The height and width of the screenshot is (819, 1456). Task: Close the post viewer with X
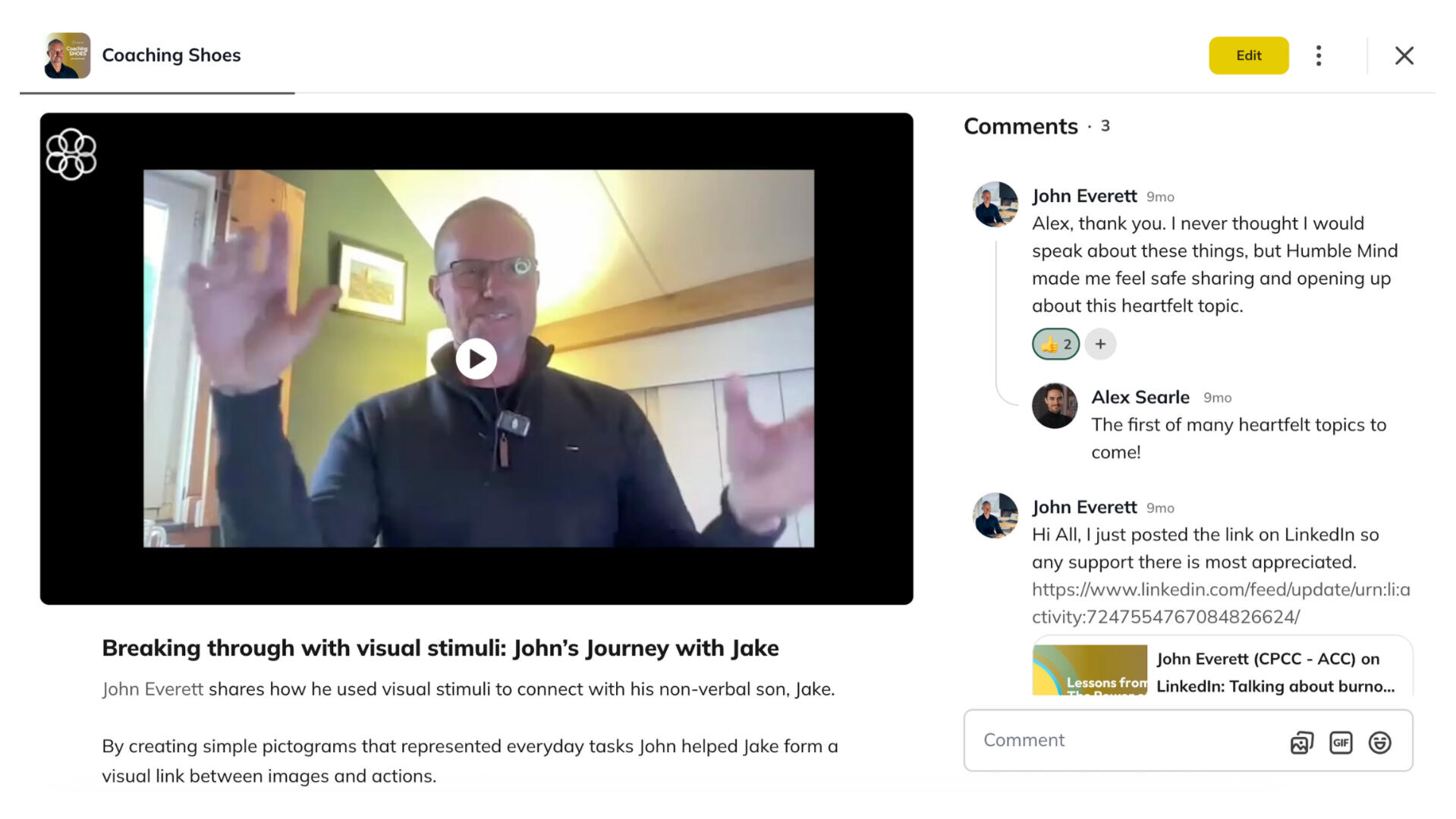pyautogui.click(x=1404, y=55)
